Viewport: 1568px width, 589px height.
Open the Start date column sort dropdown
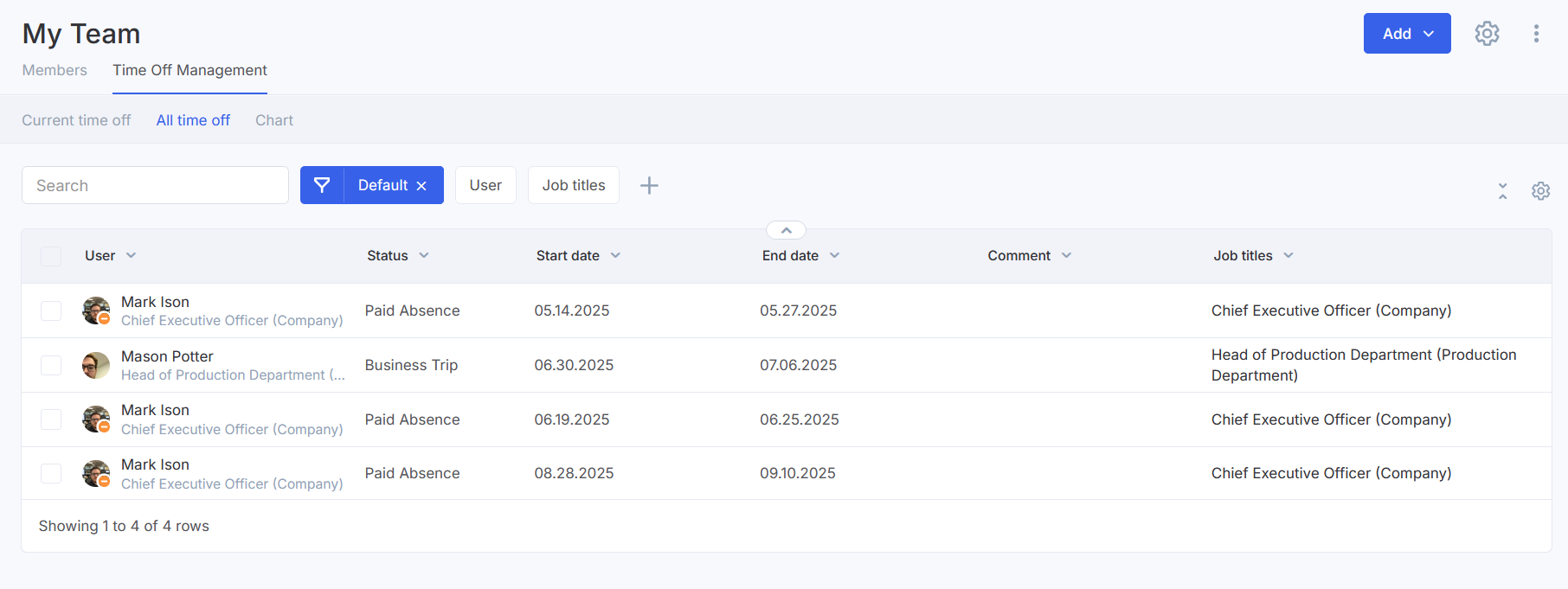tap(615, 256)
